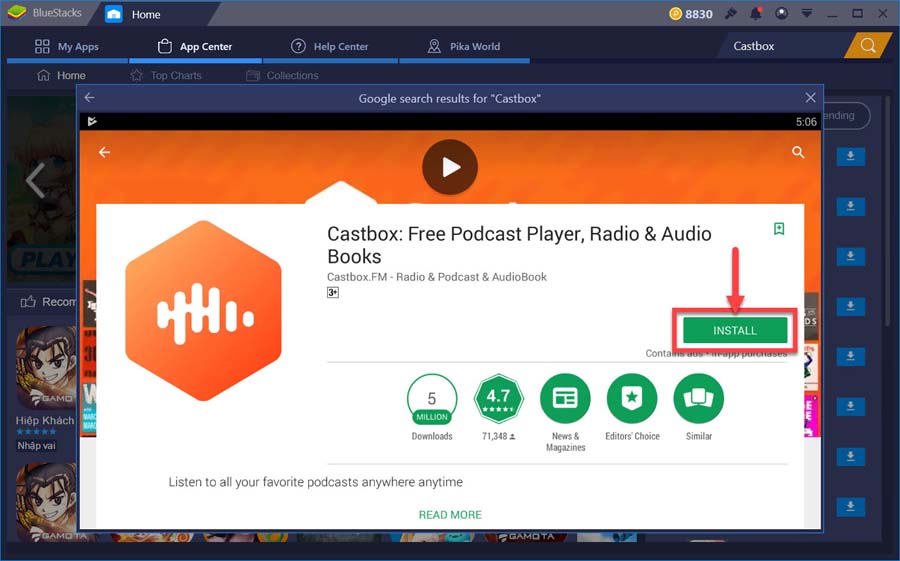Screen dimensions: 900x561
Task: Click the app title Castbox: Free Podcast Player
Action: tap(519, 245)
